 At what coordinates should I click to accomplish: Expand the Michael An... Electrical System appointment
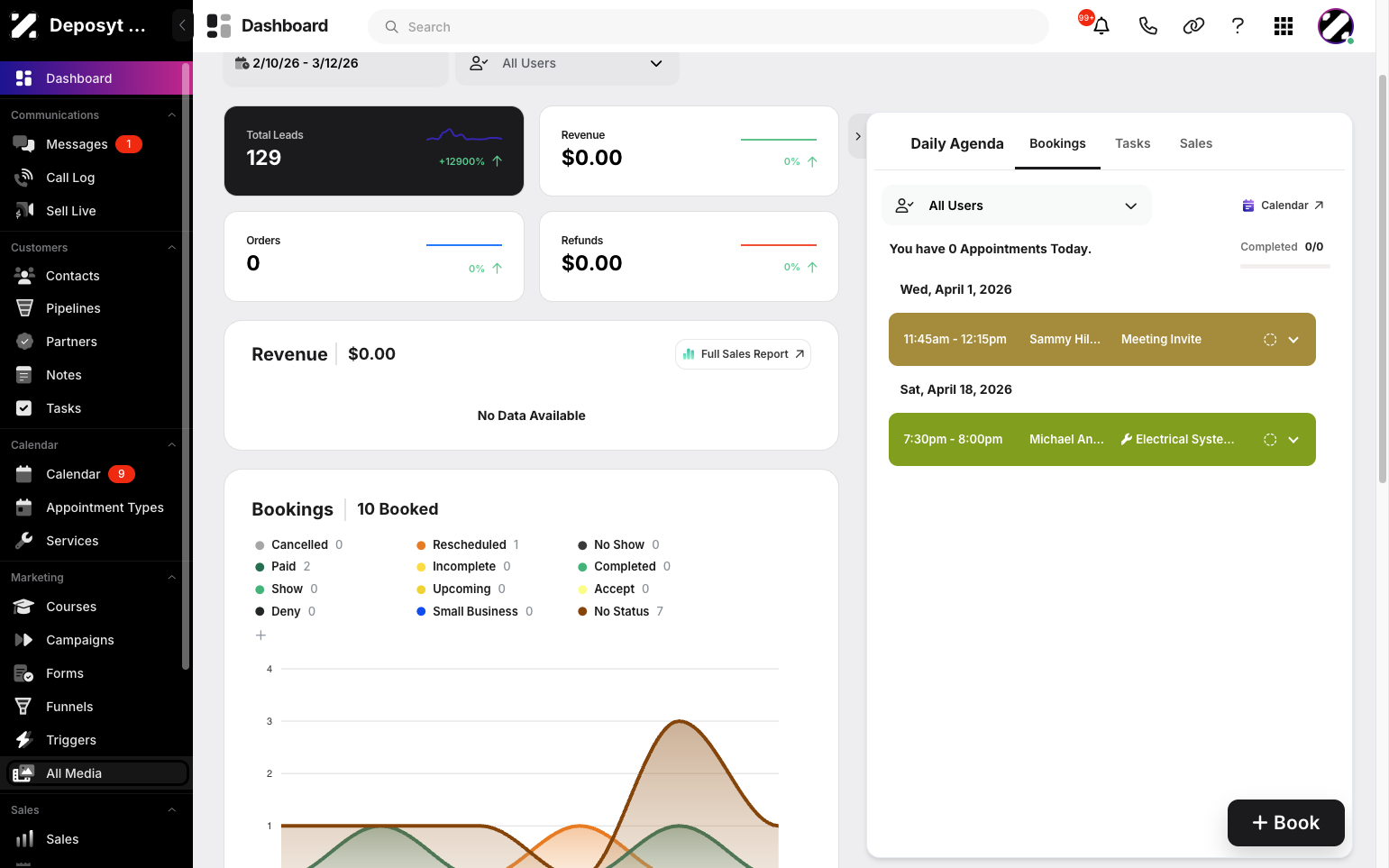pyautogui.click(x=1293, y=440)
